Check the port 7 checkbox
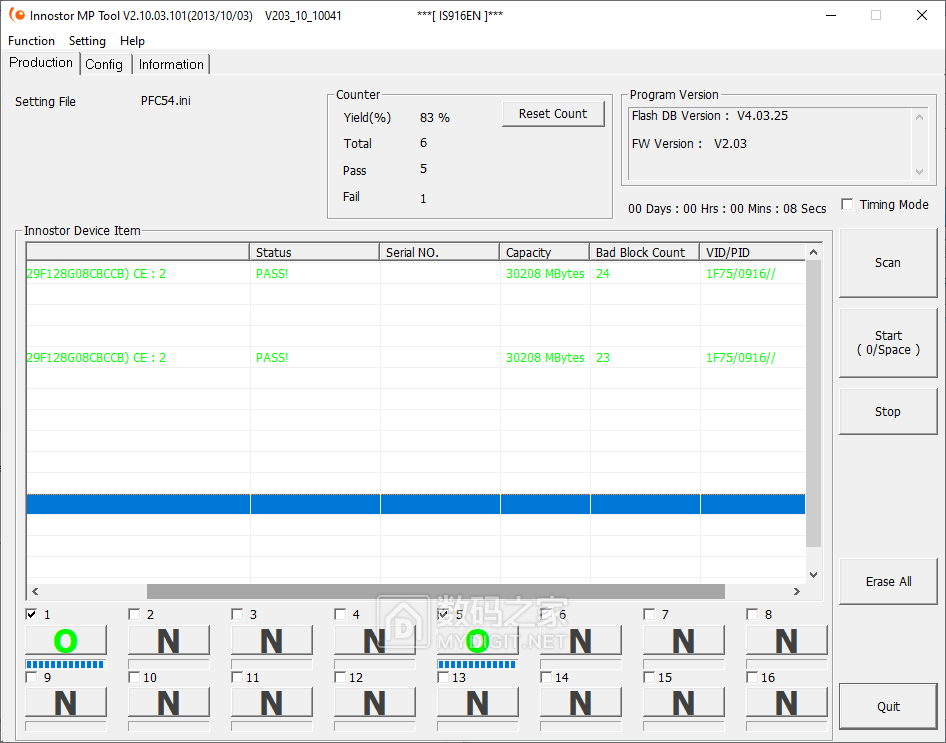 tap(650, 614)
